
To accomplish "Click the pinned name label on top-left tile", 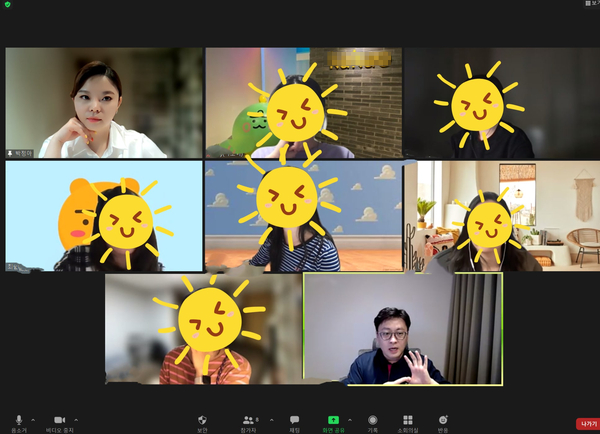I will point(20,153).
